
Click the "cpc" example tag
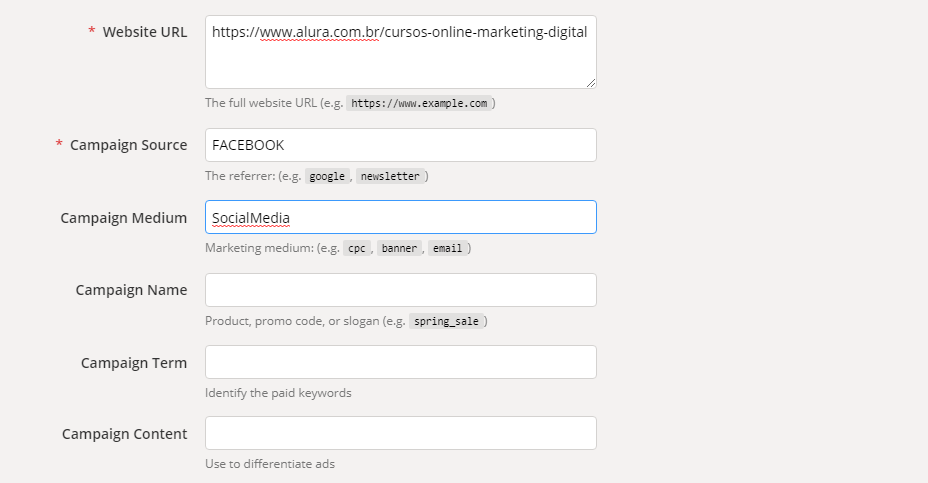click(356, 248)
